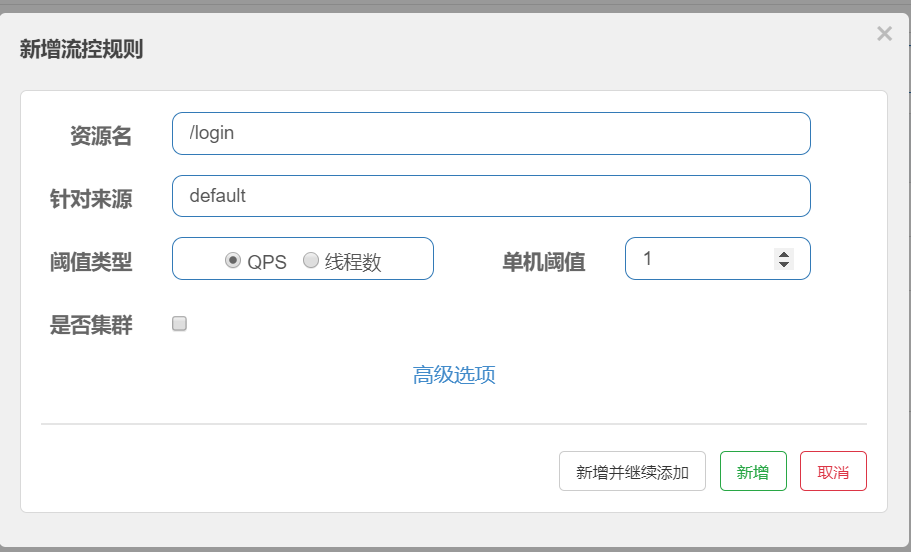Expand the 高级选项 link
Screen dimensions: 911x552
[x=454, y=375]
